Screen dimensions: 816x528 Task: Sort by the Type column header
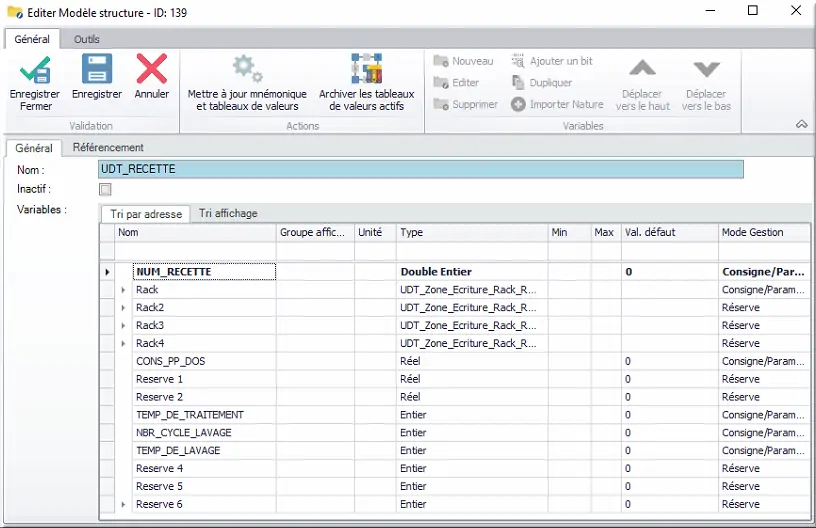click(471, 233)
